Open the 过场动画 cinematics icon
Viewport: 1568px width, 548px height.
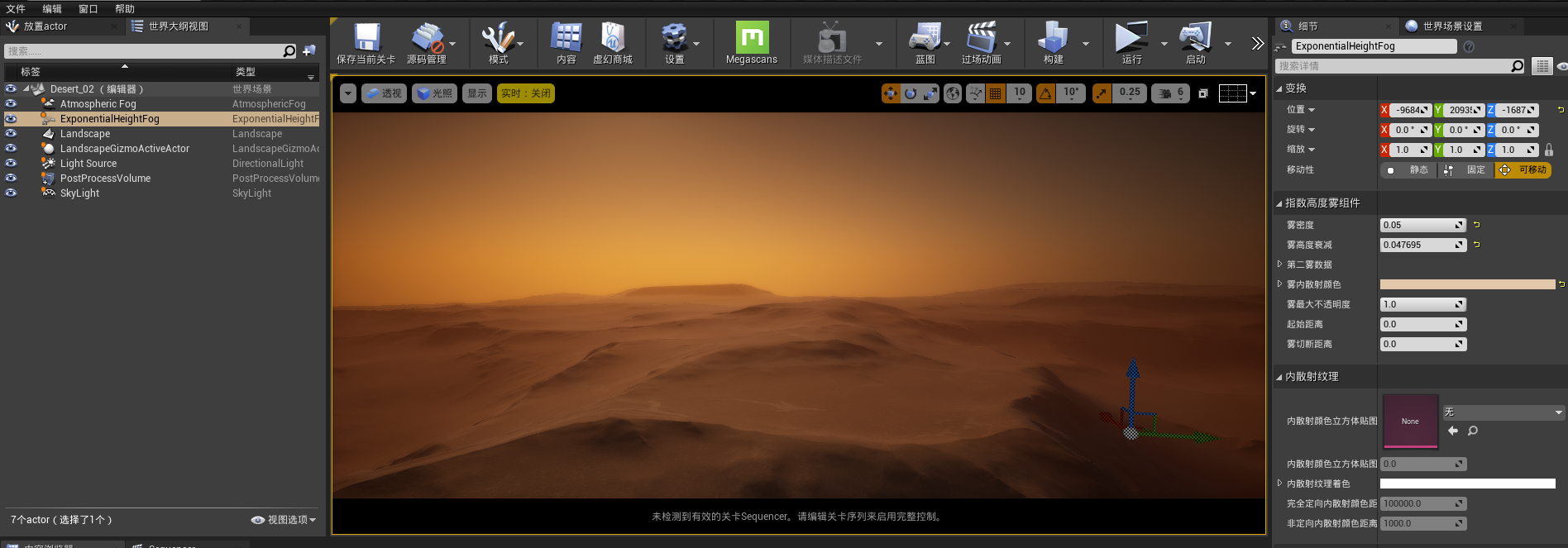point(982,37)
